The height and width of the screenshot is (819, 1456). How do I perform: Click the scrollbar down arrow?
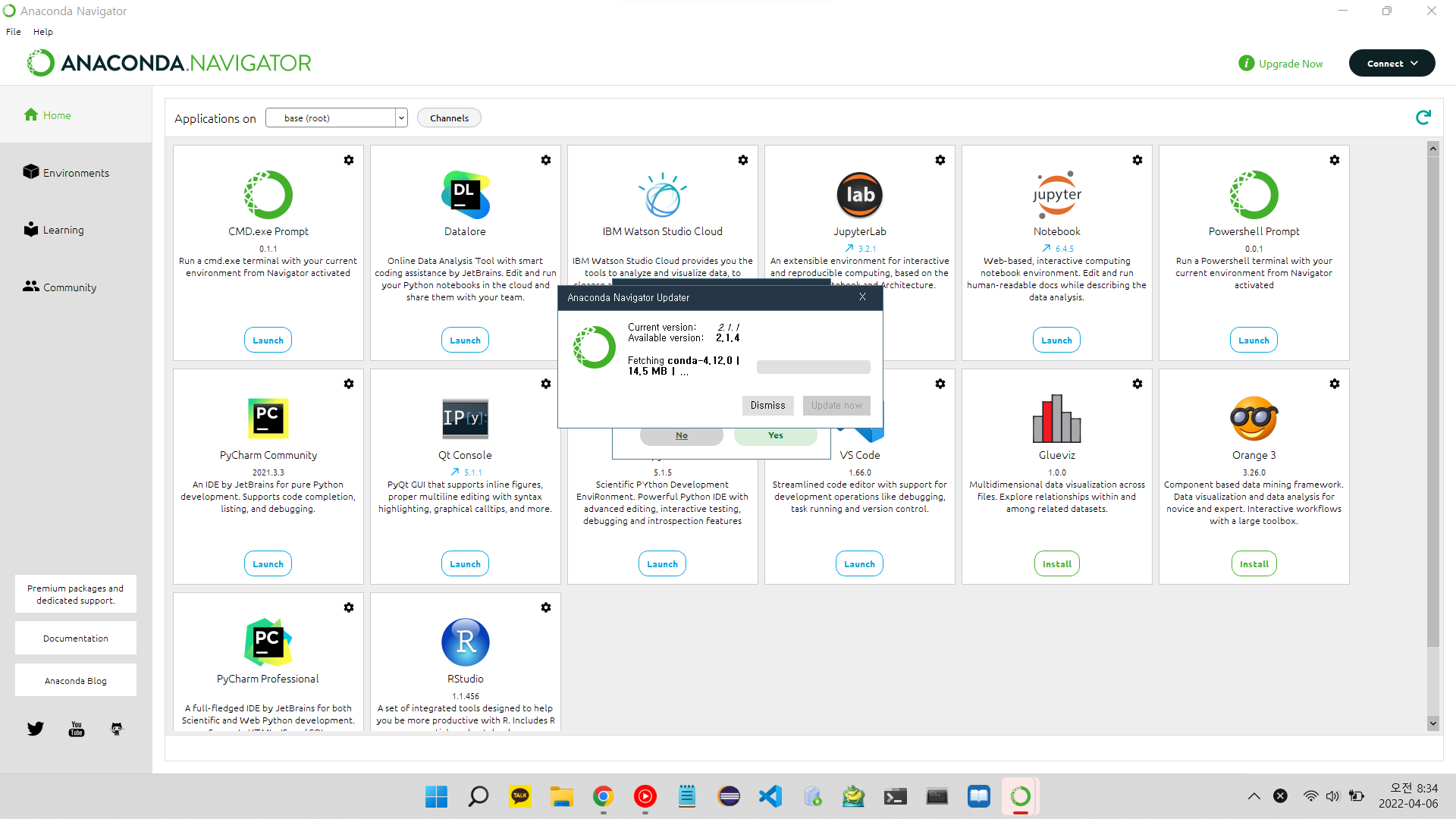[x=1432, y=723]
